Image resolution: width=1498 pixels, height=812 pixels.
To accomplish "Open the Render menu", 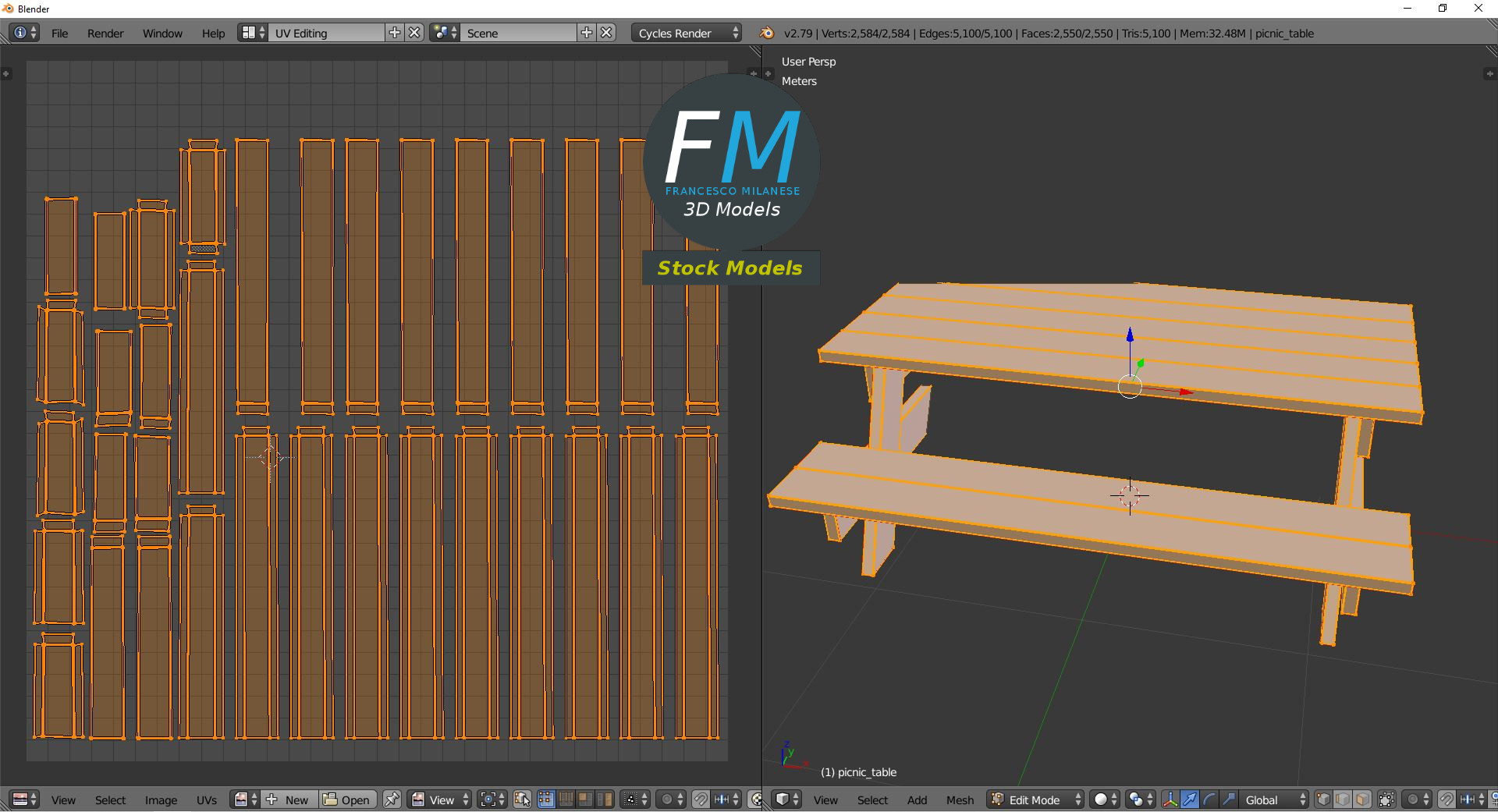I will [105, 33].
